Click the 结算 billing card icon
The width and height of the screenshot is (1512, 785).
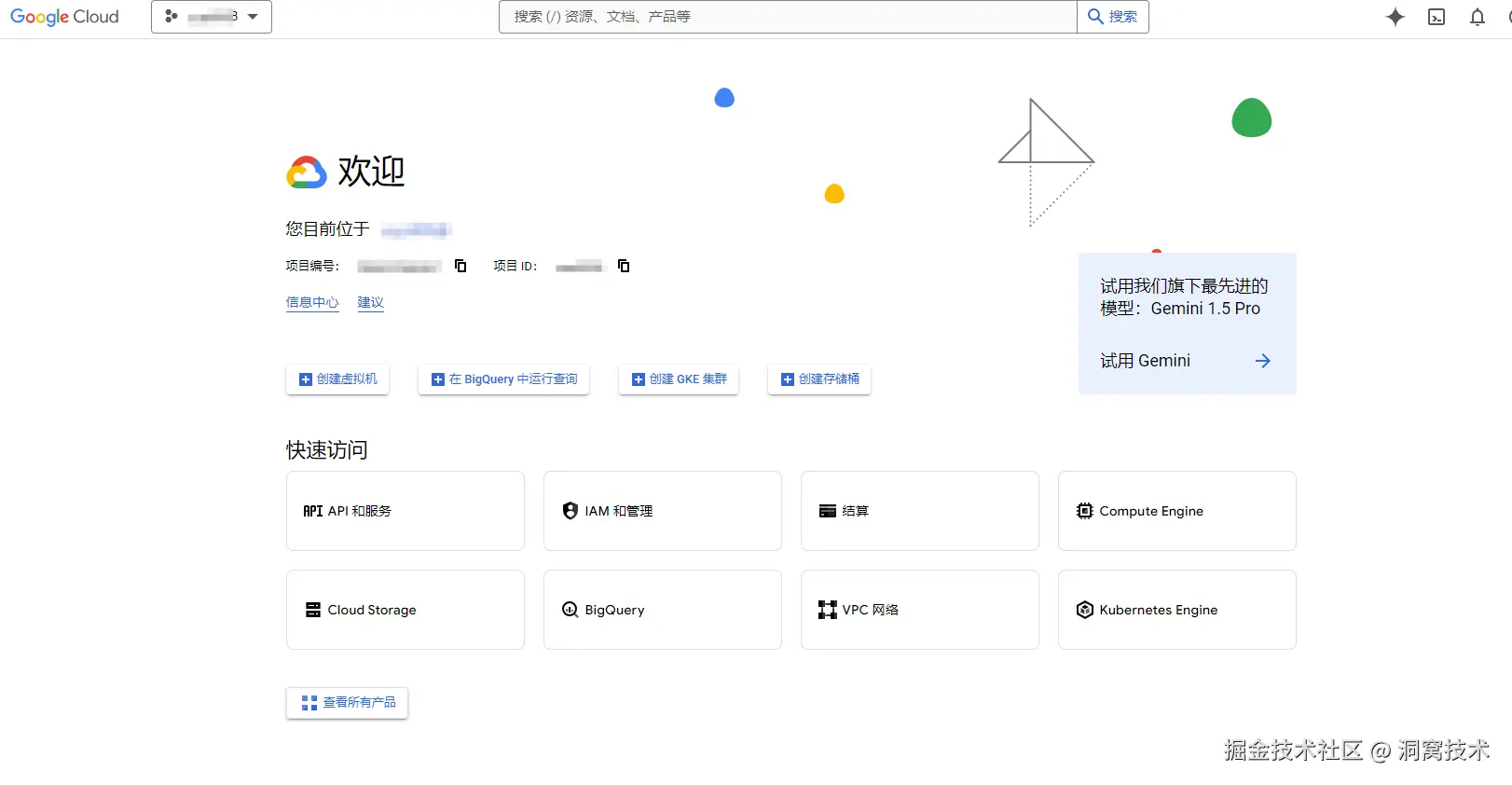tap(828, 511)
